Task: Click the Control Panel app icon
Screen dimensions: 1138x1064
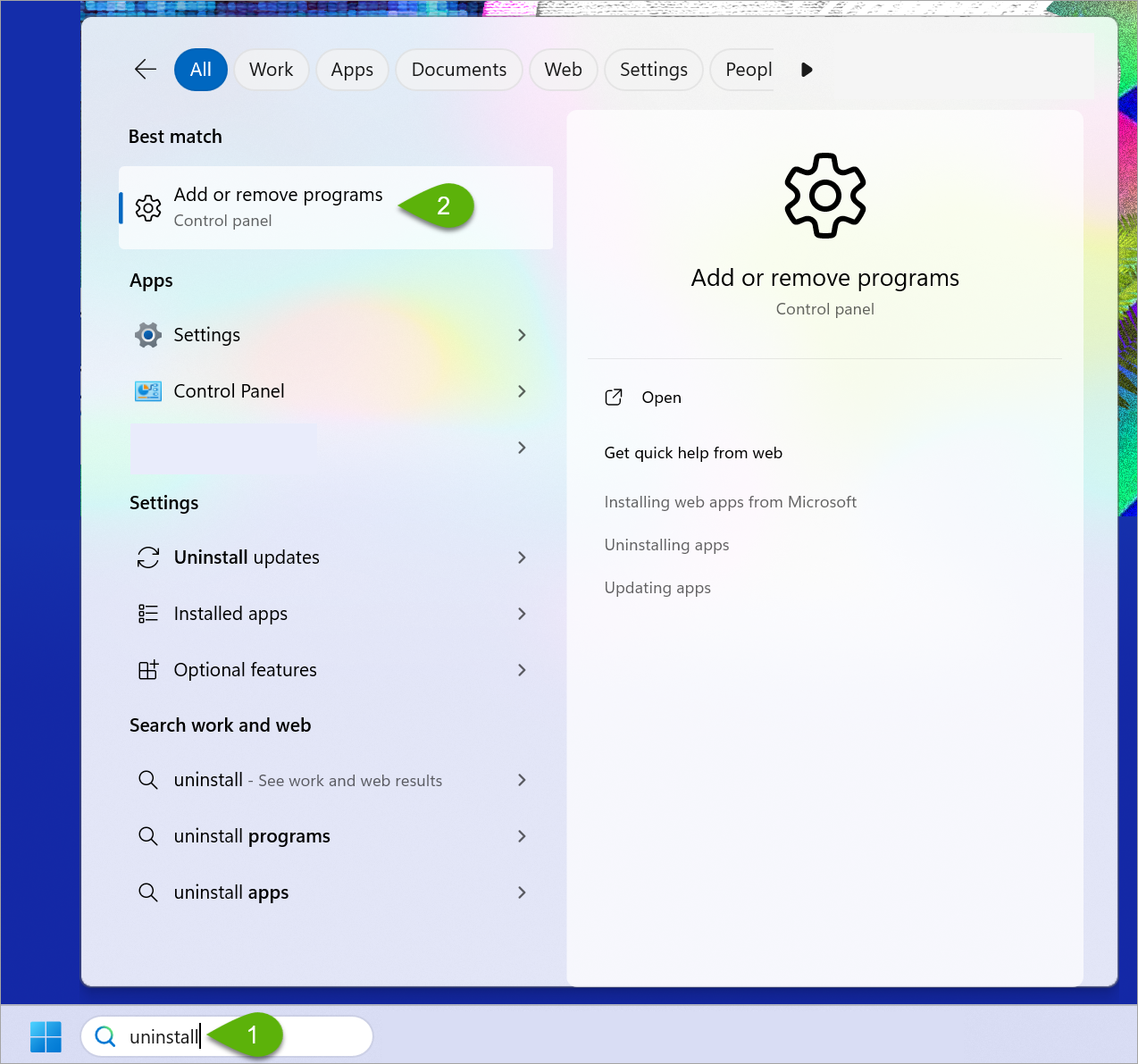Action: [x=148, y=391]
